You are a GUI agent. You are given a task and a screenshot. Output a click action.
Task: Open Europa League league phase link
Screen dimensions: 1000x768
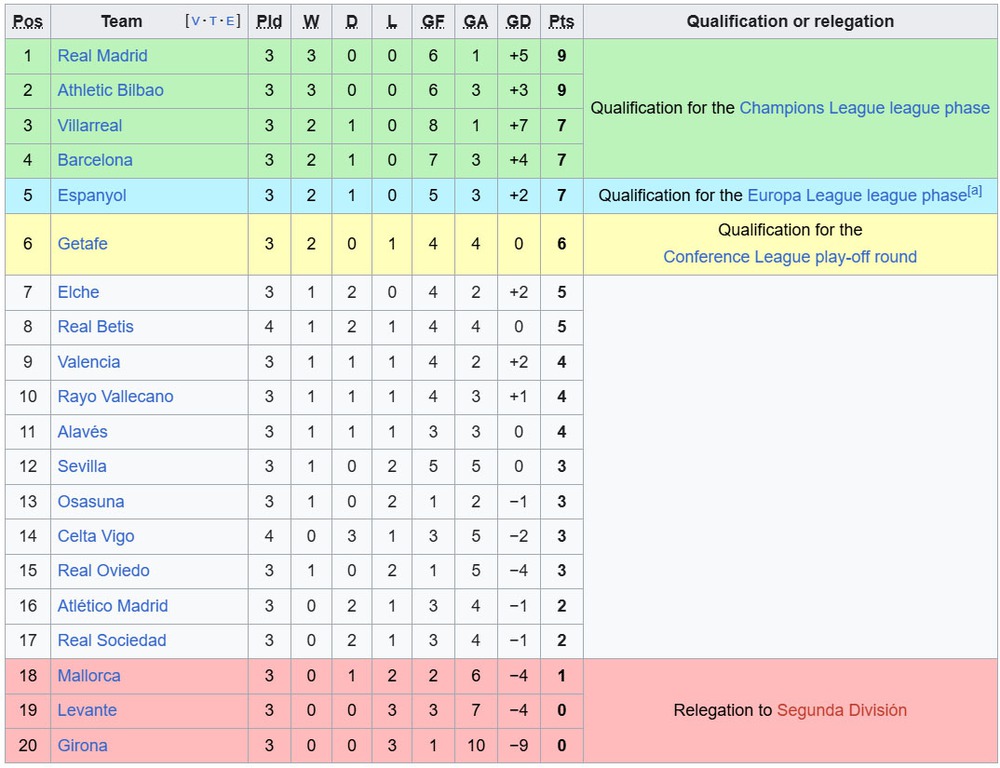click(857, 195)
